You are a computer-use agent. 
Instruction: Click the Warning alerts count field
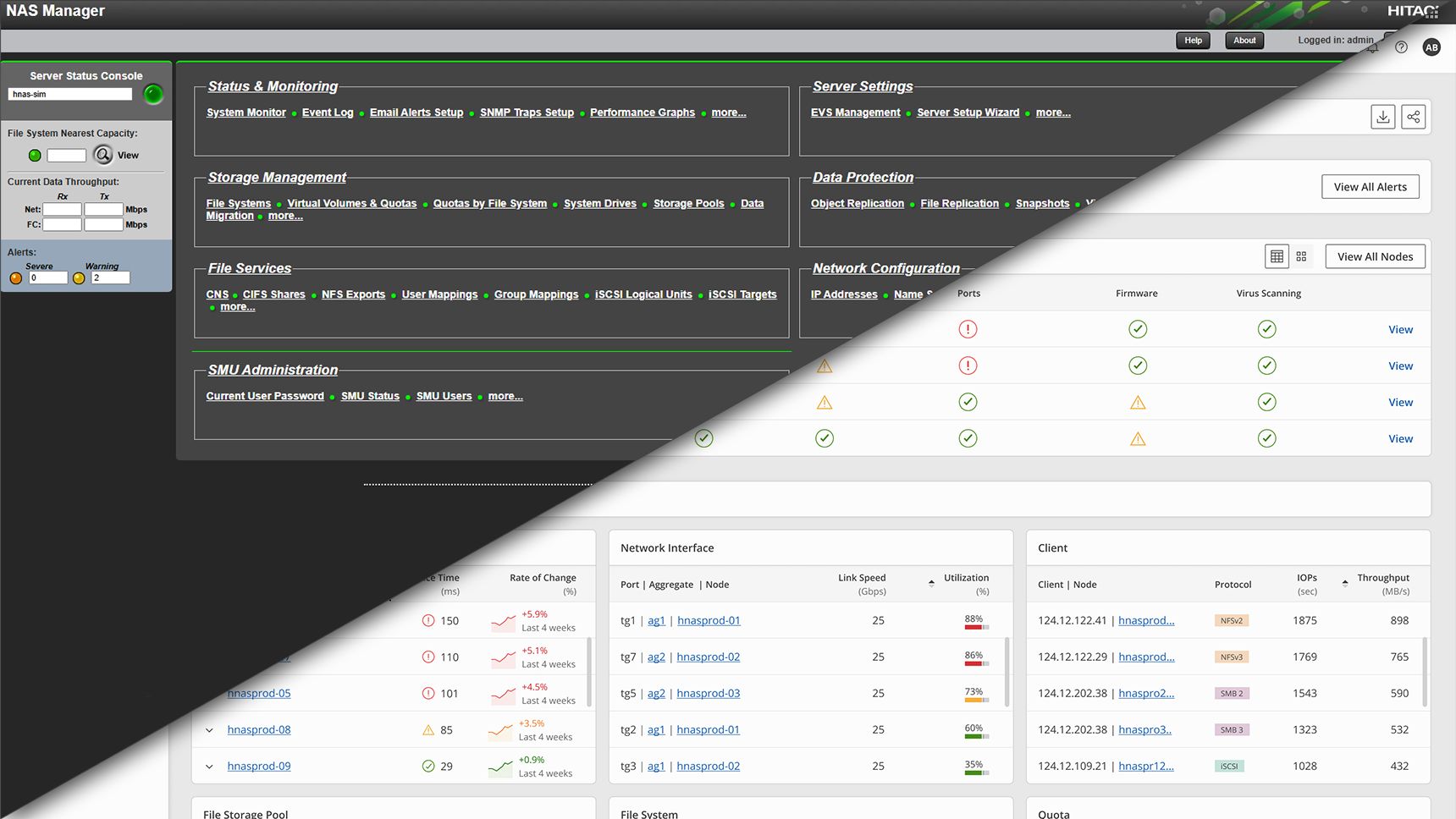point(111,278)
